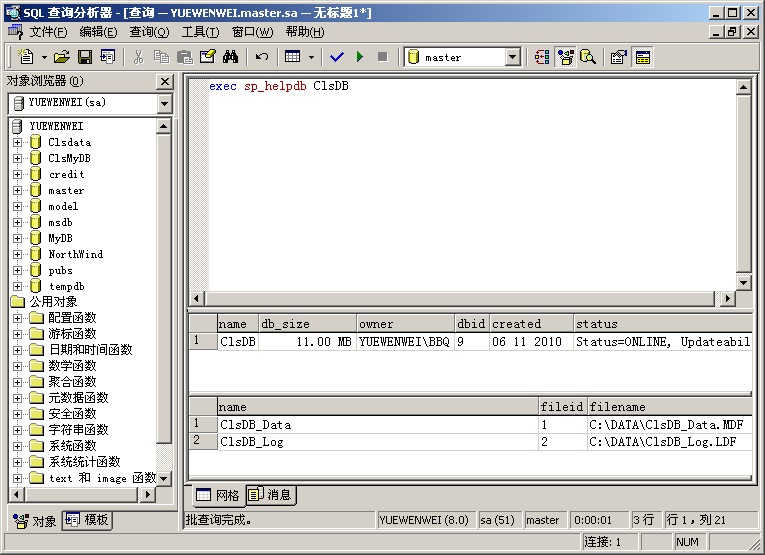Open the 工具(T) menu
Screen dimensions: 765x555
pos(201,32)
